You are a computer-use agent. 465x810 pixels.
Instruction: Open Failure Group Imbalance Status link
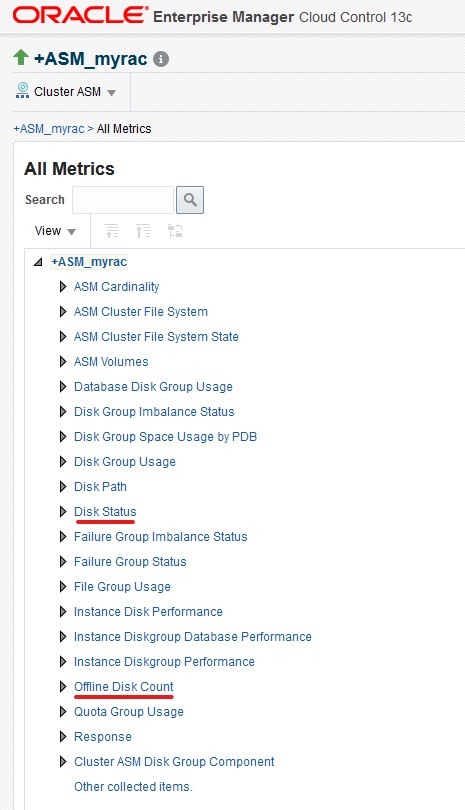[x=161, y=537]
